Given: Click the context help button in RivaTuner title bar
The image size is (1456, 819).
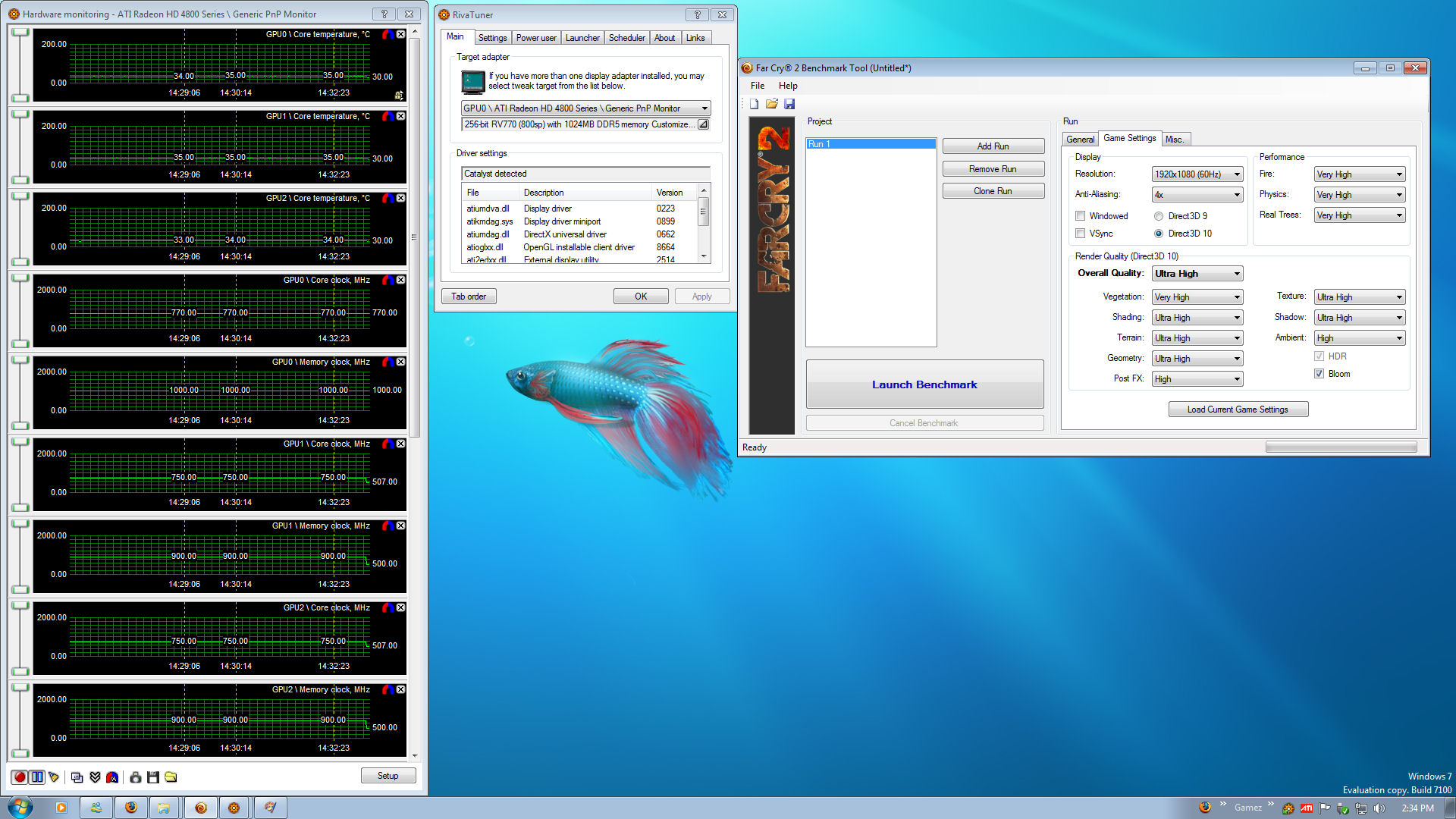Looking at the screenshot, I should (697, 14).
